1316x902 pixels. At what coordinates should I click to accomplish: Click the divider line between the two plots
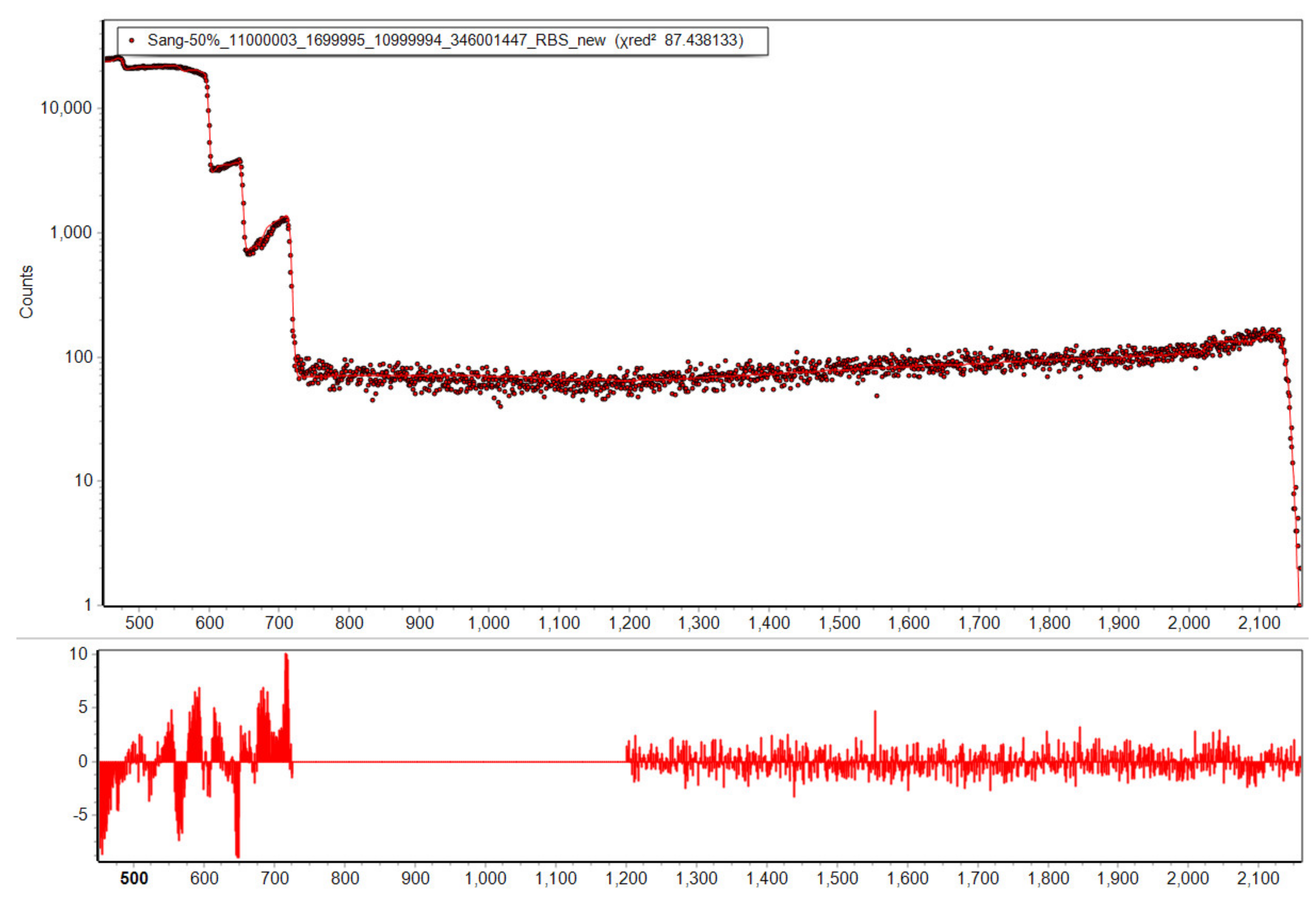coord(657,638)
